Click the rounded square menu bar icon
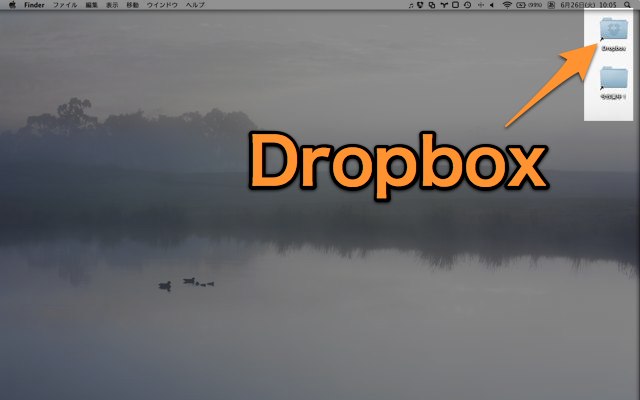The height and width of the screenshot is (400, 640). (456, 5)
